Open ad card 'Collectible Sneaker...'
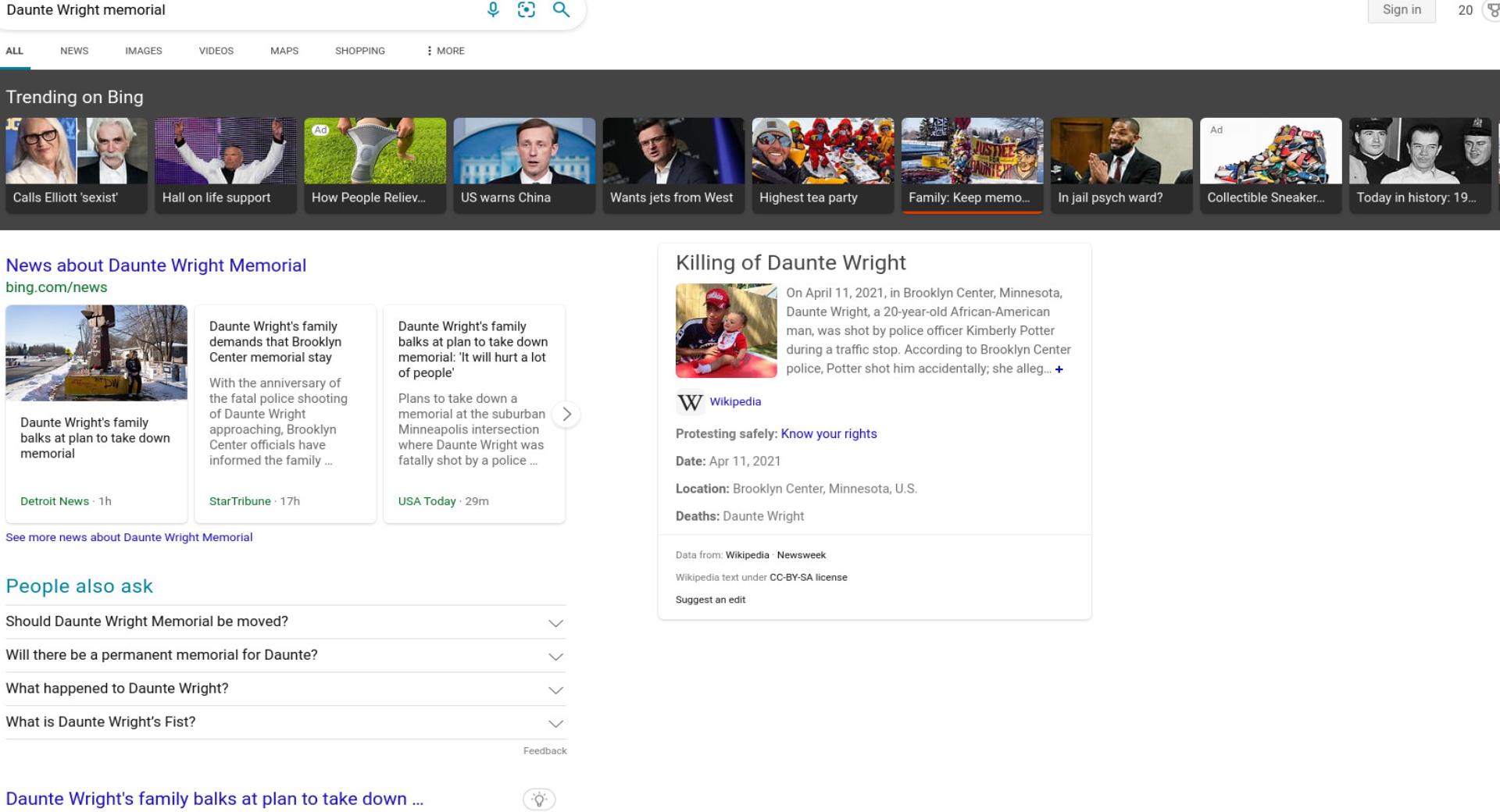This screenshot has height=812, width=1500. pos(1270,166)
